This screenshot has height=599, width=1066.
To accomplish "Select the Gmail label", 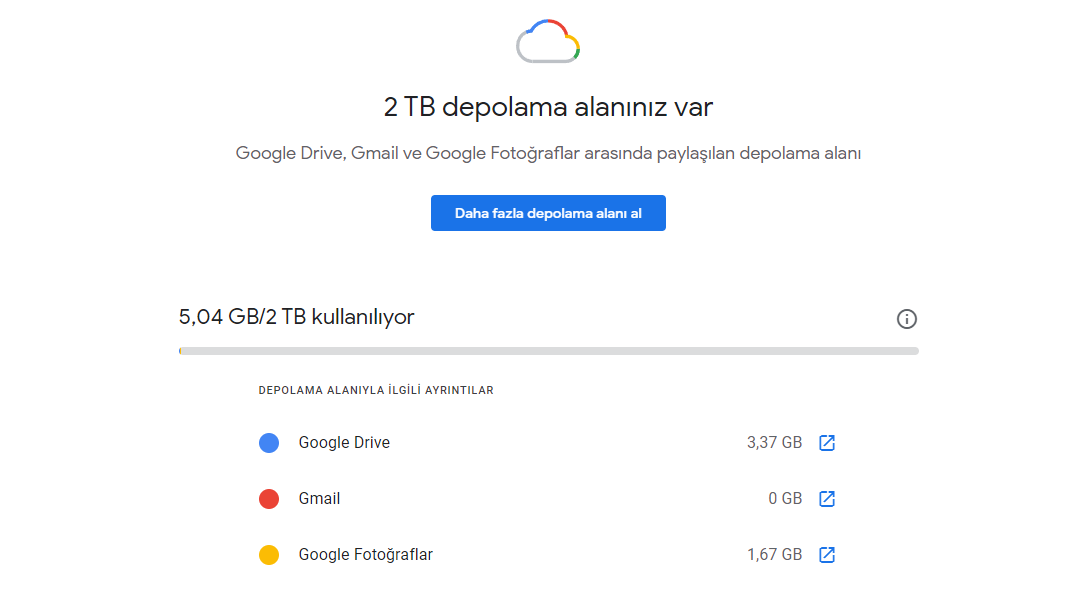I will pos(319,499).
